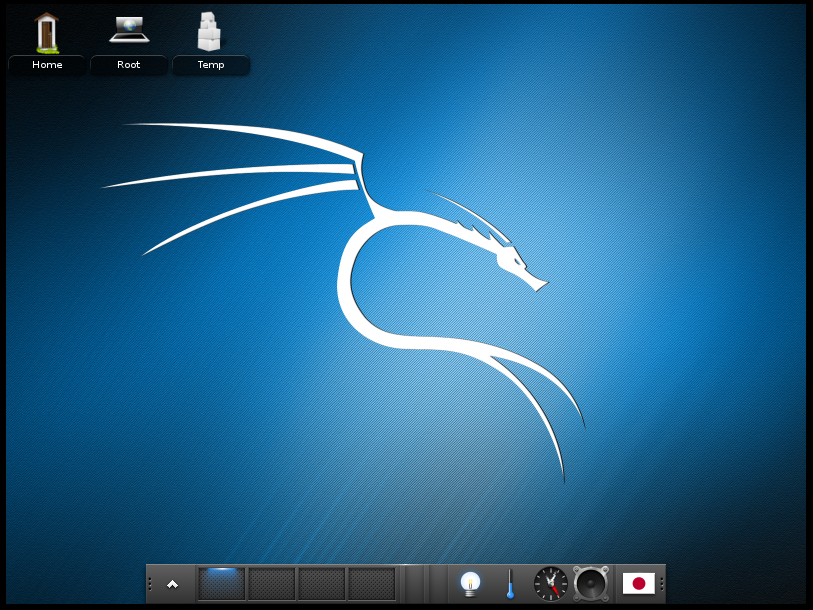The height and width of the screenshot is (610, 813).
Task: Open the Temp boxes desktop icon
Action: tap(209, 32)
